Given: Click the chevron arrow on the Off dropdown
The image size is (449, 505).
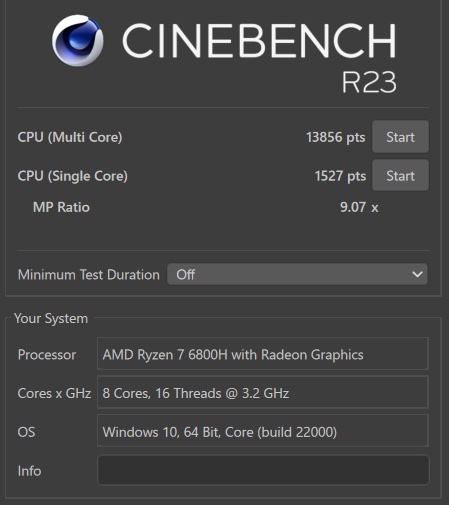Looking at the screenshot, I should (417, 274).
